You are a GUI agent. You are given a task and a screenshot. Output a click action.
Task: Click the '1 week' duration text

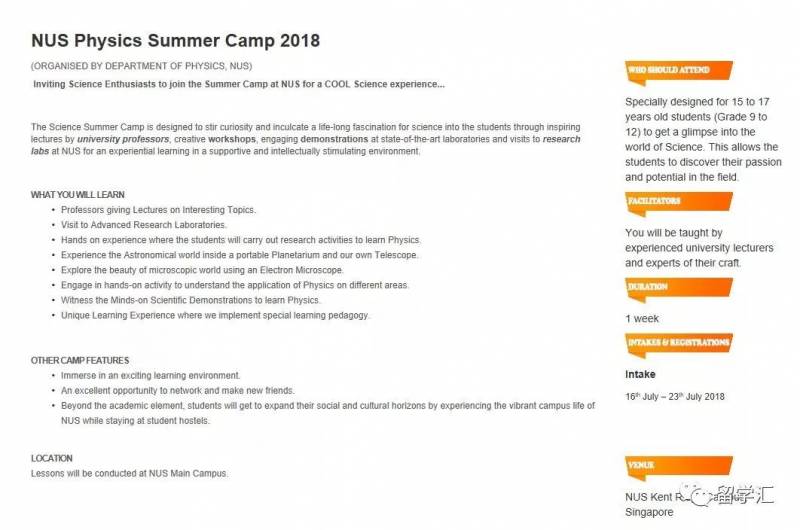(x=641, y=318)
